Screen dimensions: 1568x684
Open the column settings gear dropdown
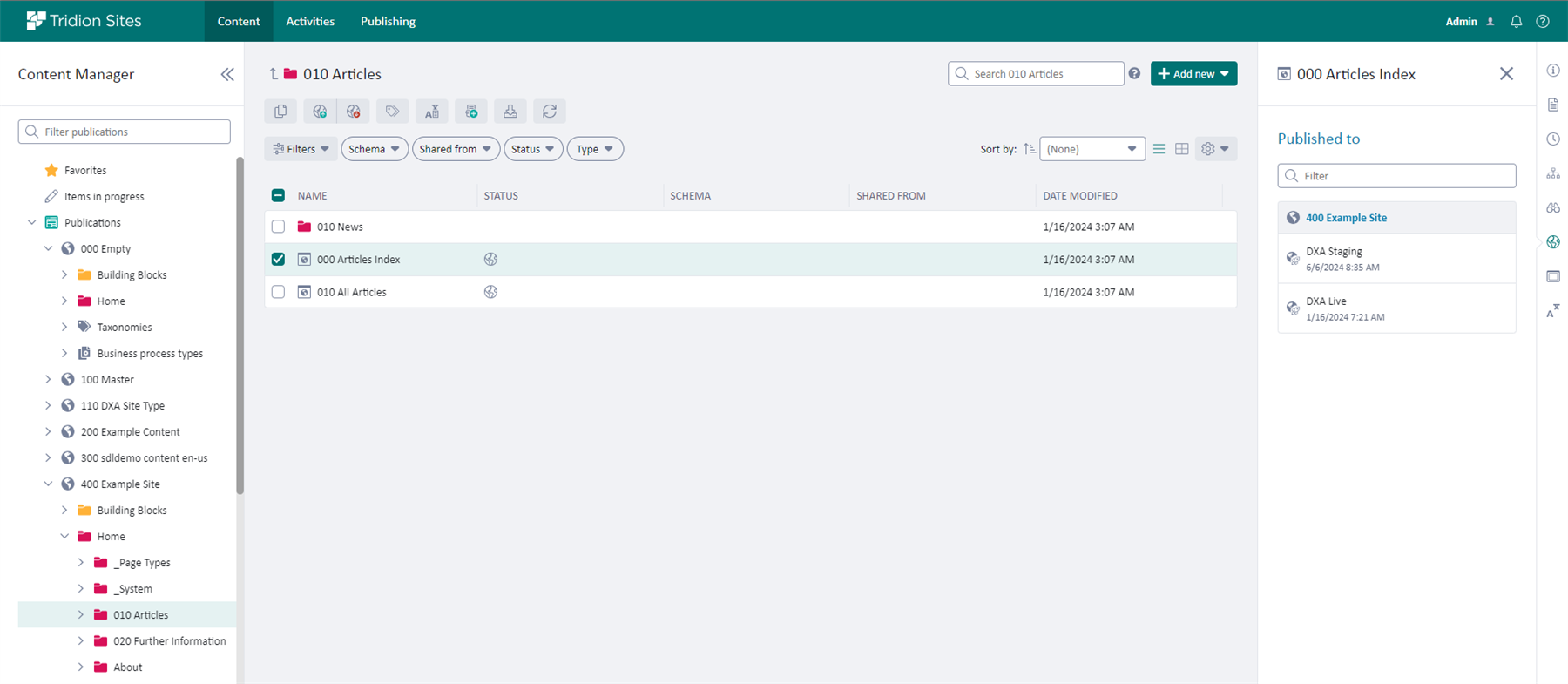(1216, 149)
